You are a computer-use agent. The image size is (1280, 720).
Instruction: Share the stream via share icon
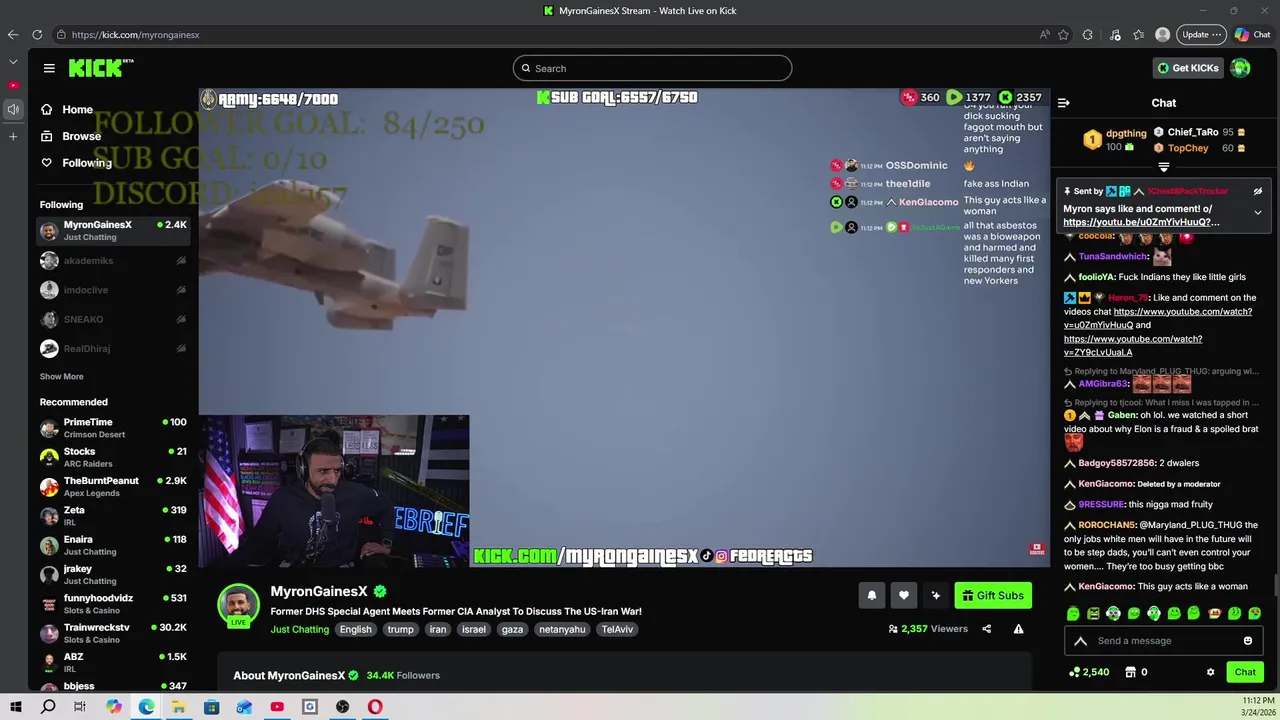click(986, 629)
